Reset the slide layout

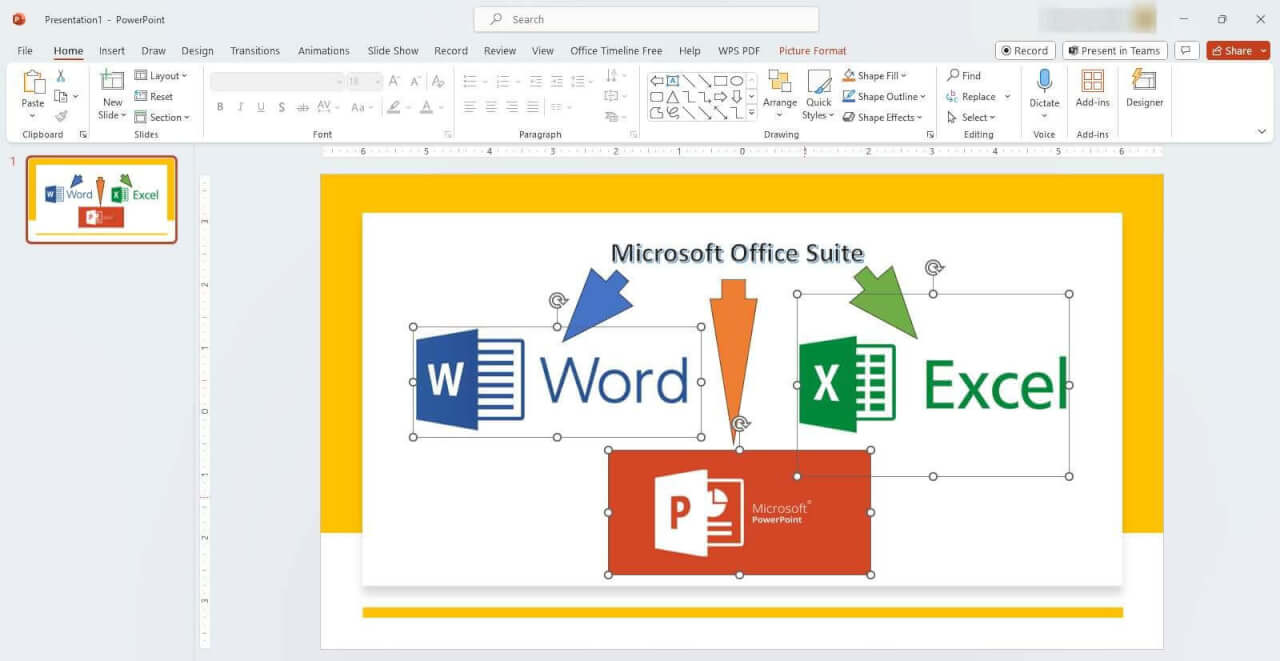click(154, 96)
